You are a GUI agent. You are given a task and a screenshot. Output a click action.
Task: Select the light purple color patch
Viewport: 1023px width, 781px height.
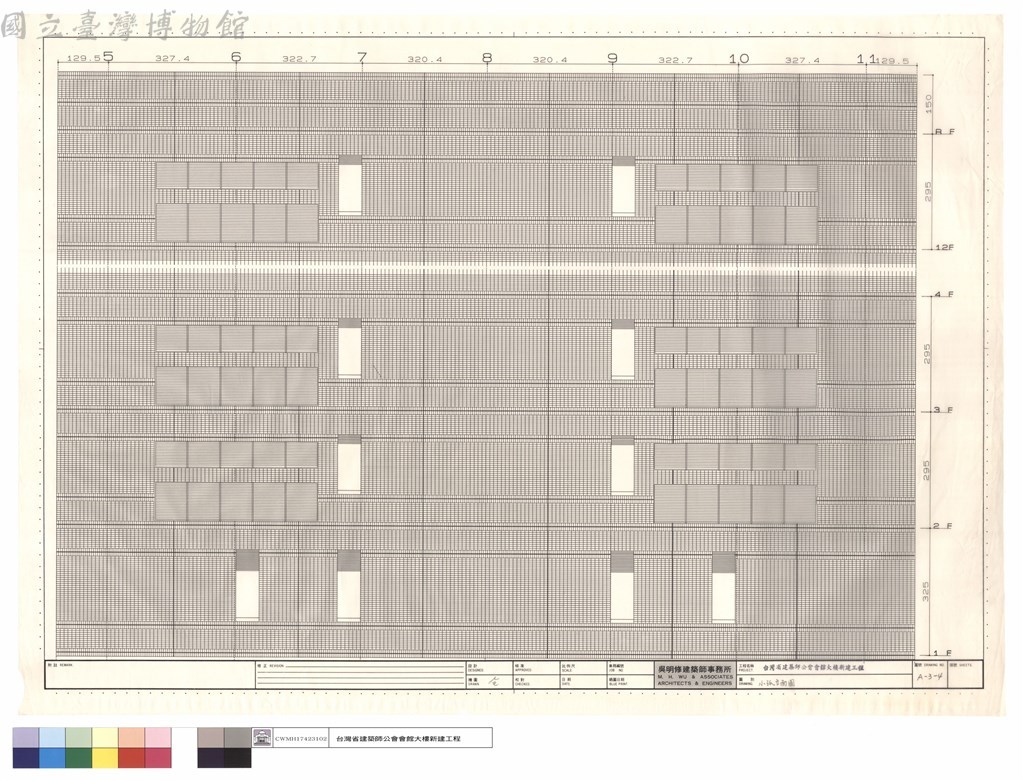[25, 738]
